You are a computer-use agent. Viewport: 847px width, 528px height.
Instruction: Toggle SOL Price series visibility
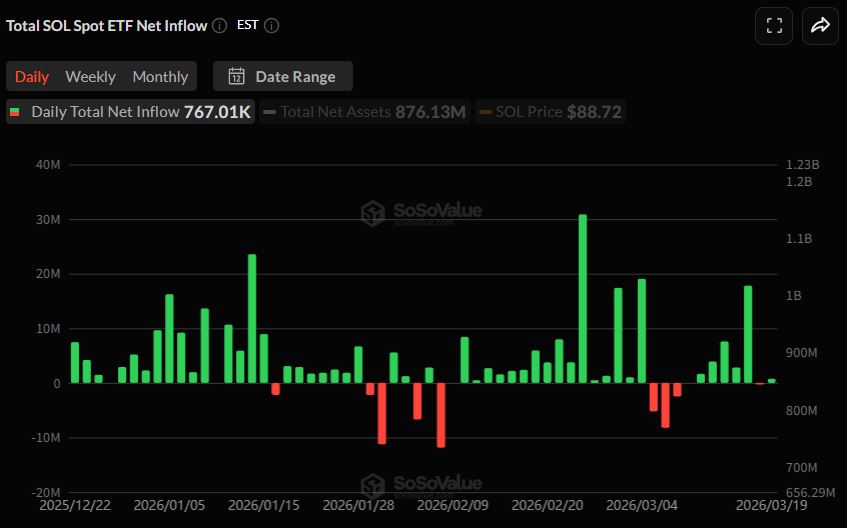pyautogui.click(x=550, y=112)
